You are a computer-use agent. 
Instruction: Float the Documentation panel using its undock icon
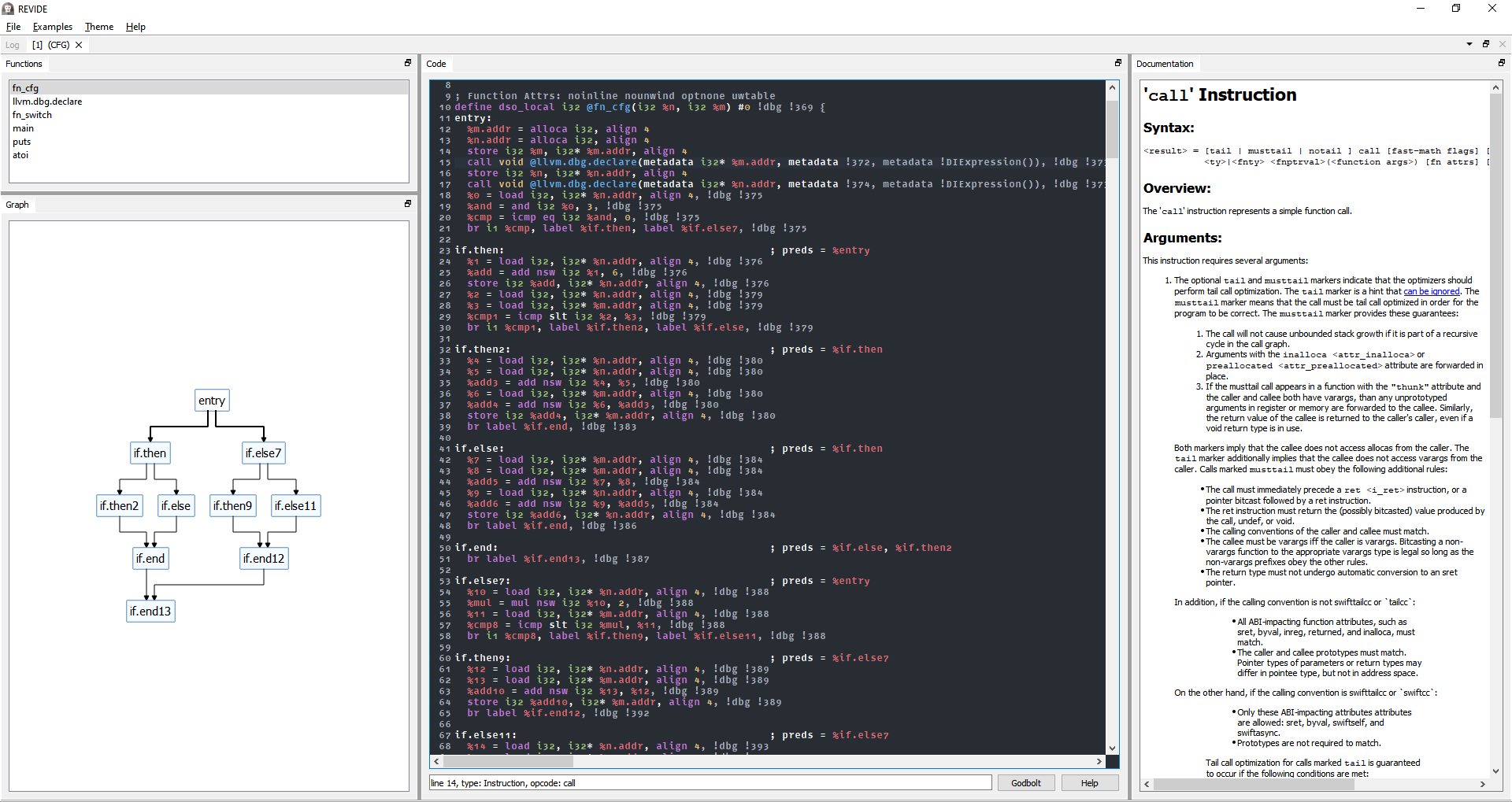1502,63
